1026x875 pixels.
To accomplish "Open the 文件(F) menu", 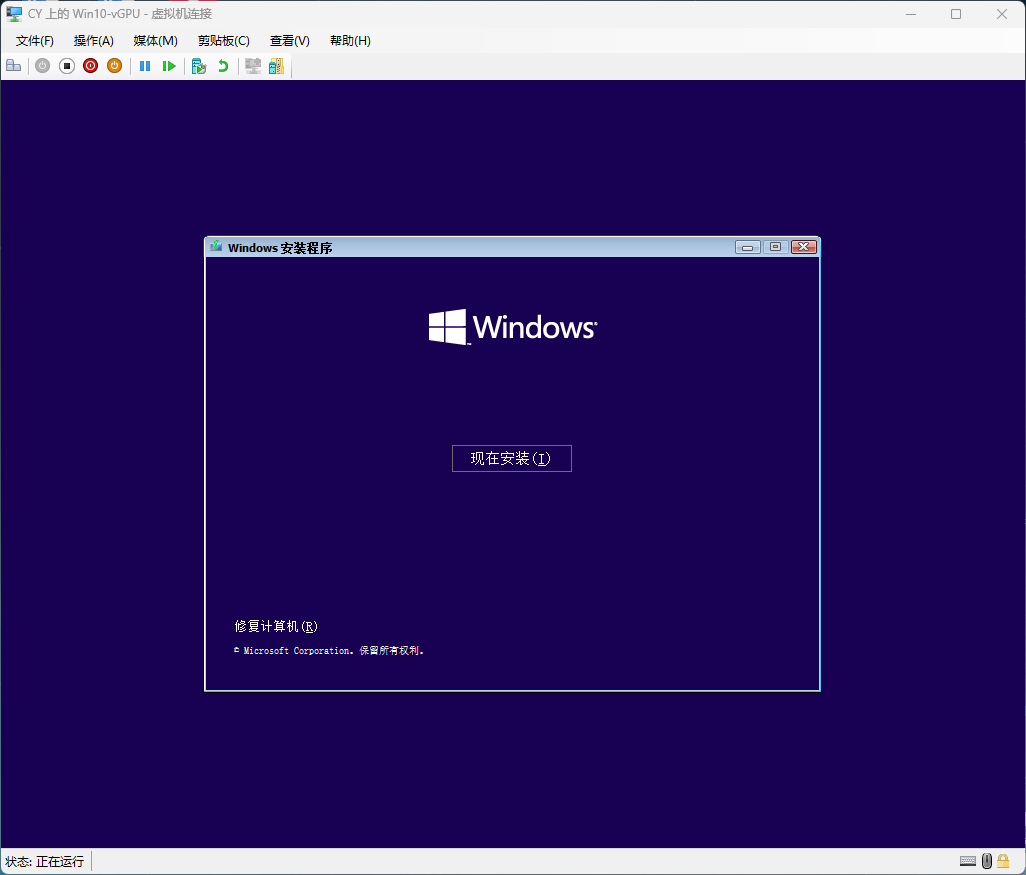I will [35, 41].
